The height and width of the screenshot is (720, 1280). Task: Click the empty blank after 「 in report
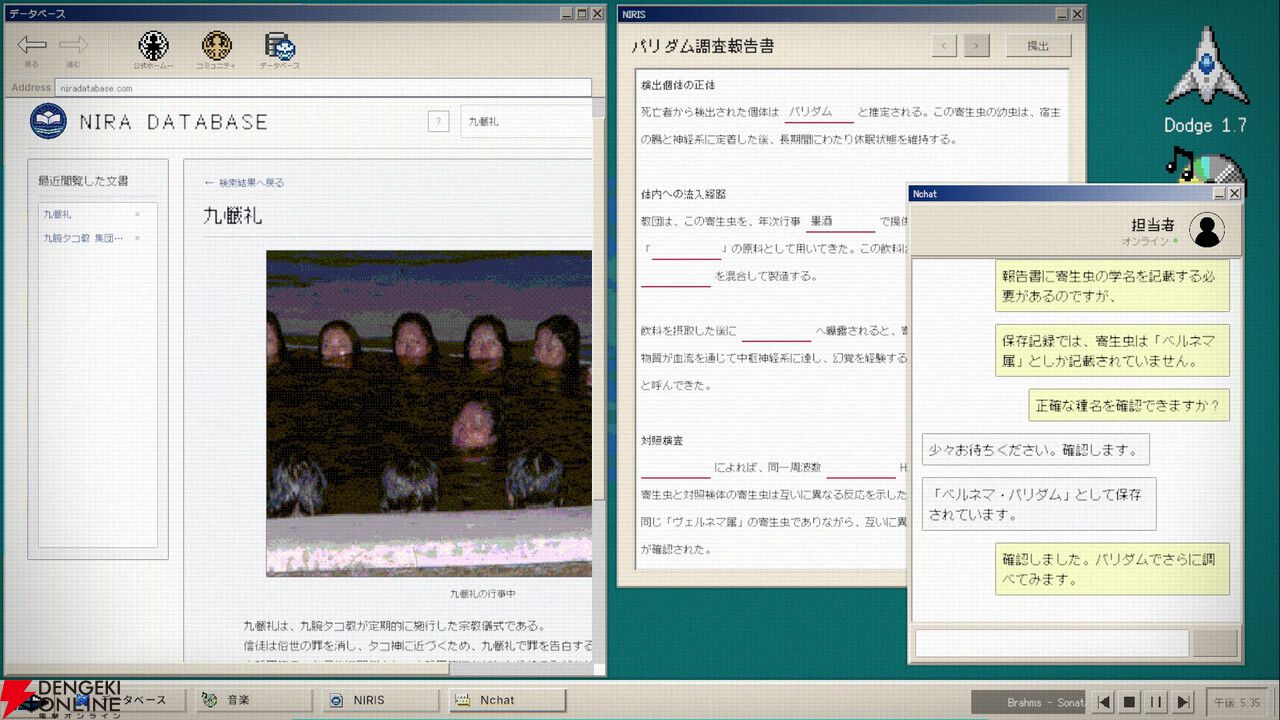[686, 248]
